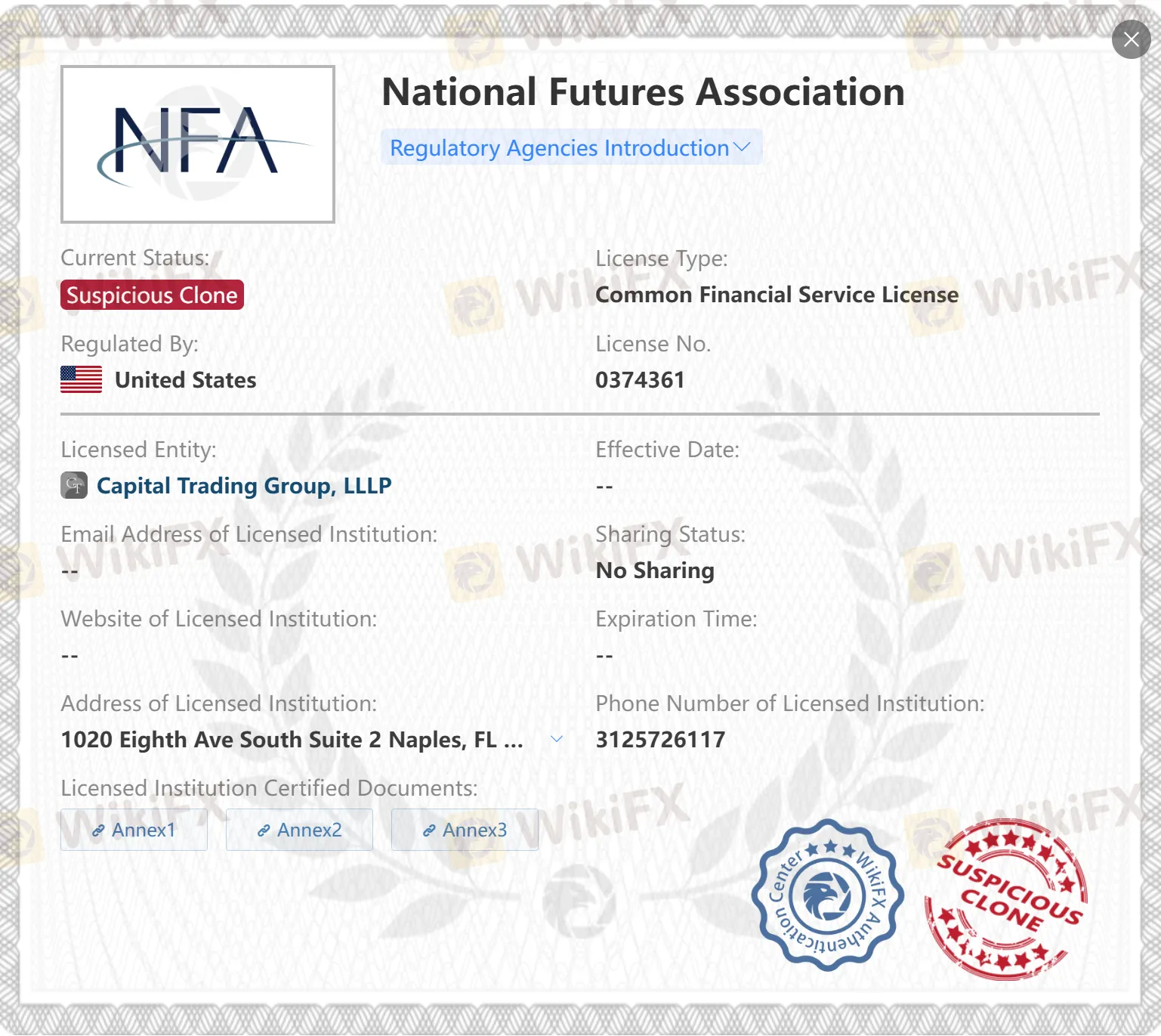The image size is (1161, 1036).
Task: Click the WikiFX Authentication Center seal
Action: [826, 895]
